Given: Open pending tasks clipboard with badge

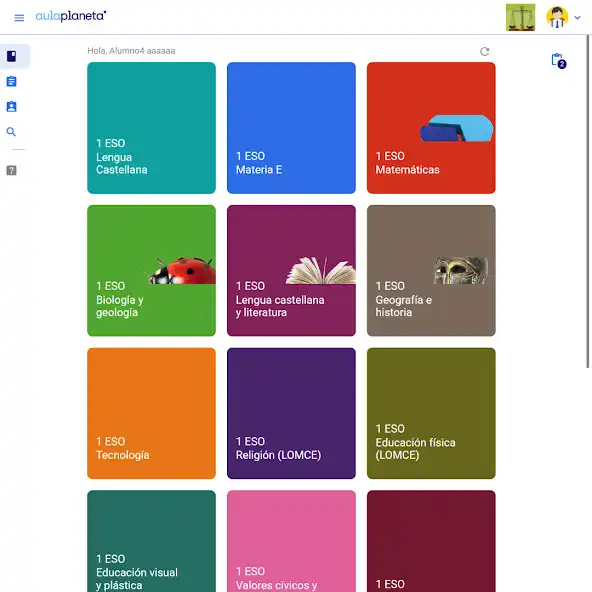Looking at the screenshot, I should point(558,61).
